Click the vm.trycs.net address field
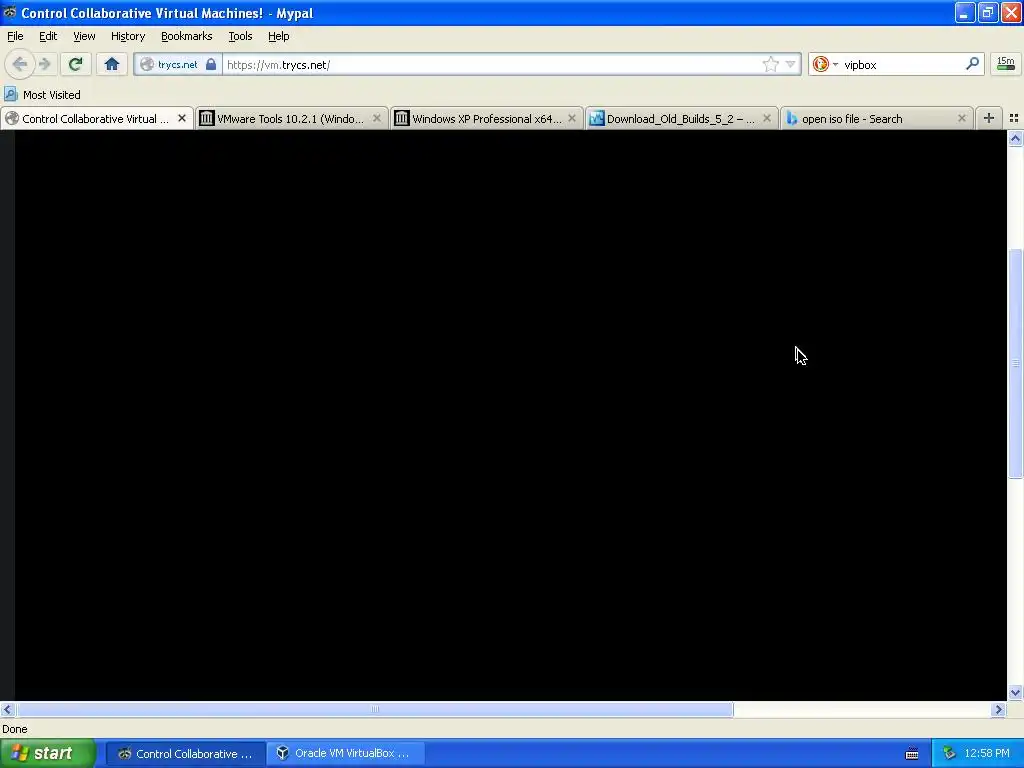This screenshot has height=768, width=1024. 490,65
